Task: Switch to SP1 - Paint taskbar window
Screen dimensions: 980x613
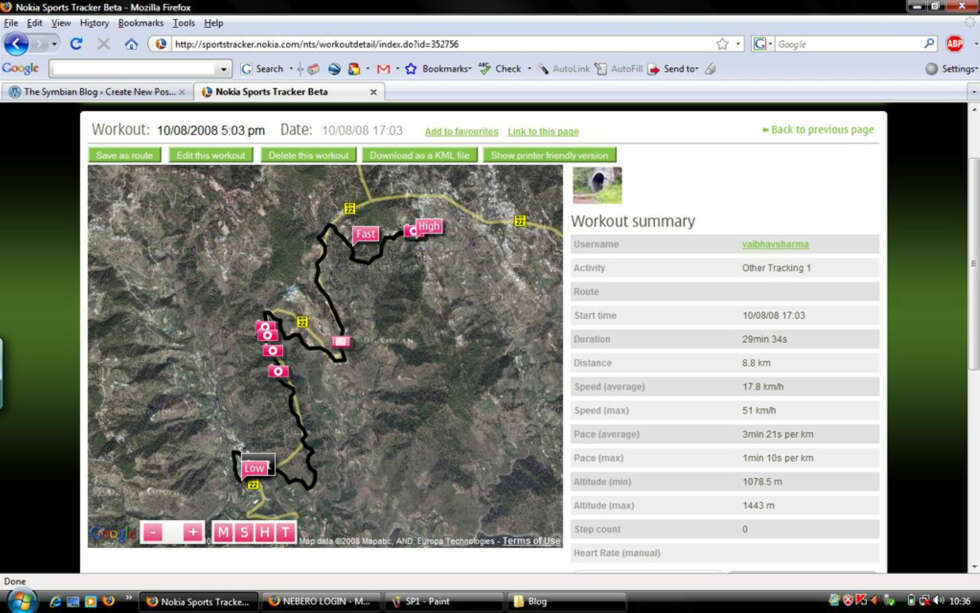Action: tap(444, 601)
